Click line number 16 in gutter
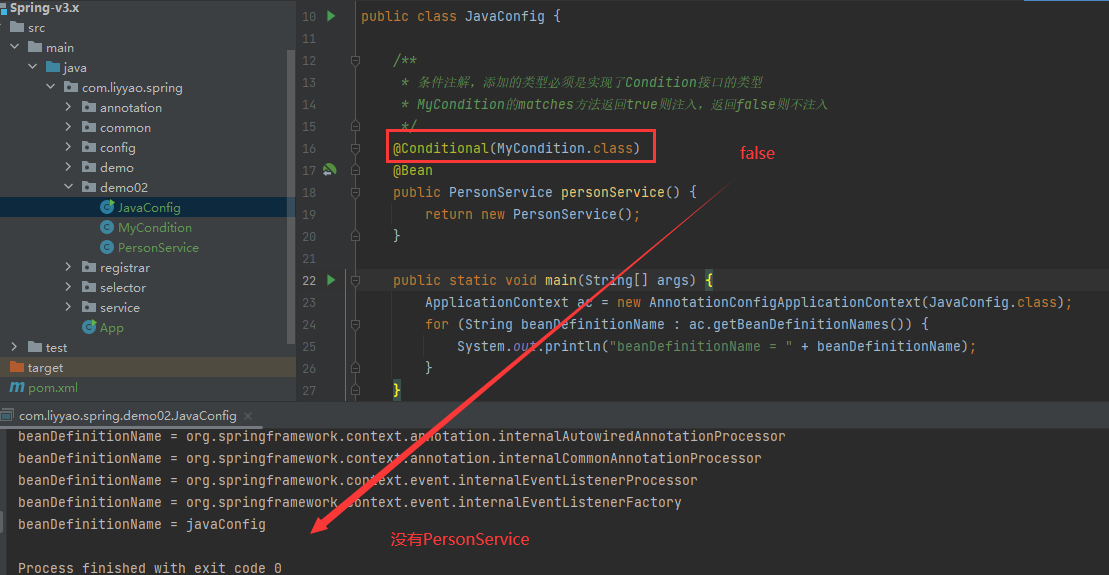The width and height of the screenshot is (1109, 575). (309, 149)
